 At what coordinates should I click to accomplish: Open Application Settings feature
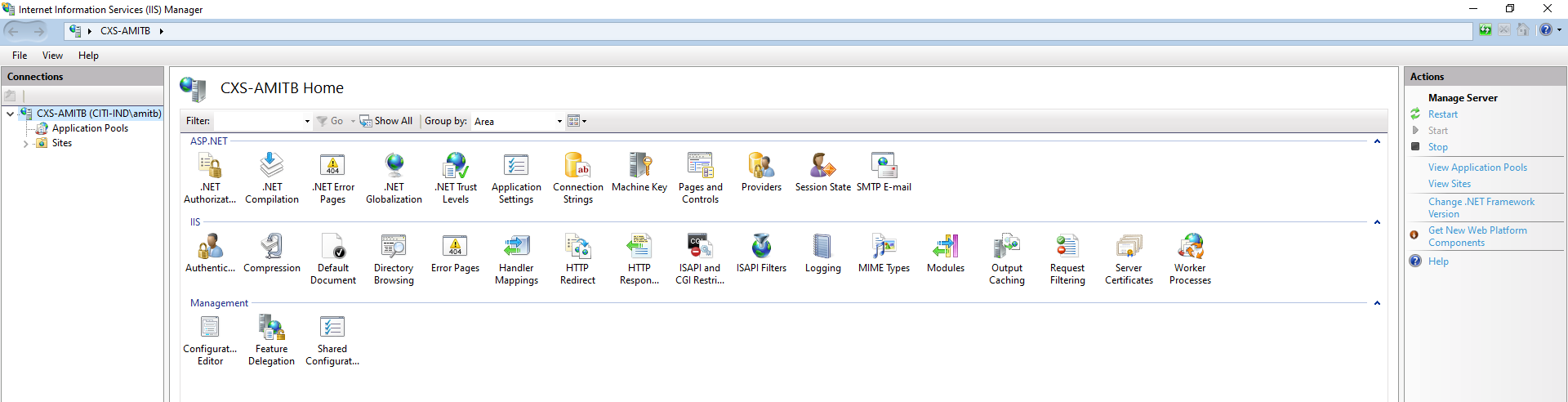tap(516, 177)
